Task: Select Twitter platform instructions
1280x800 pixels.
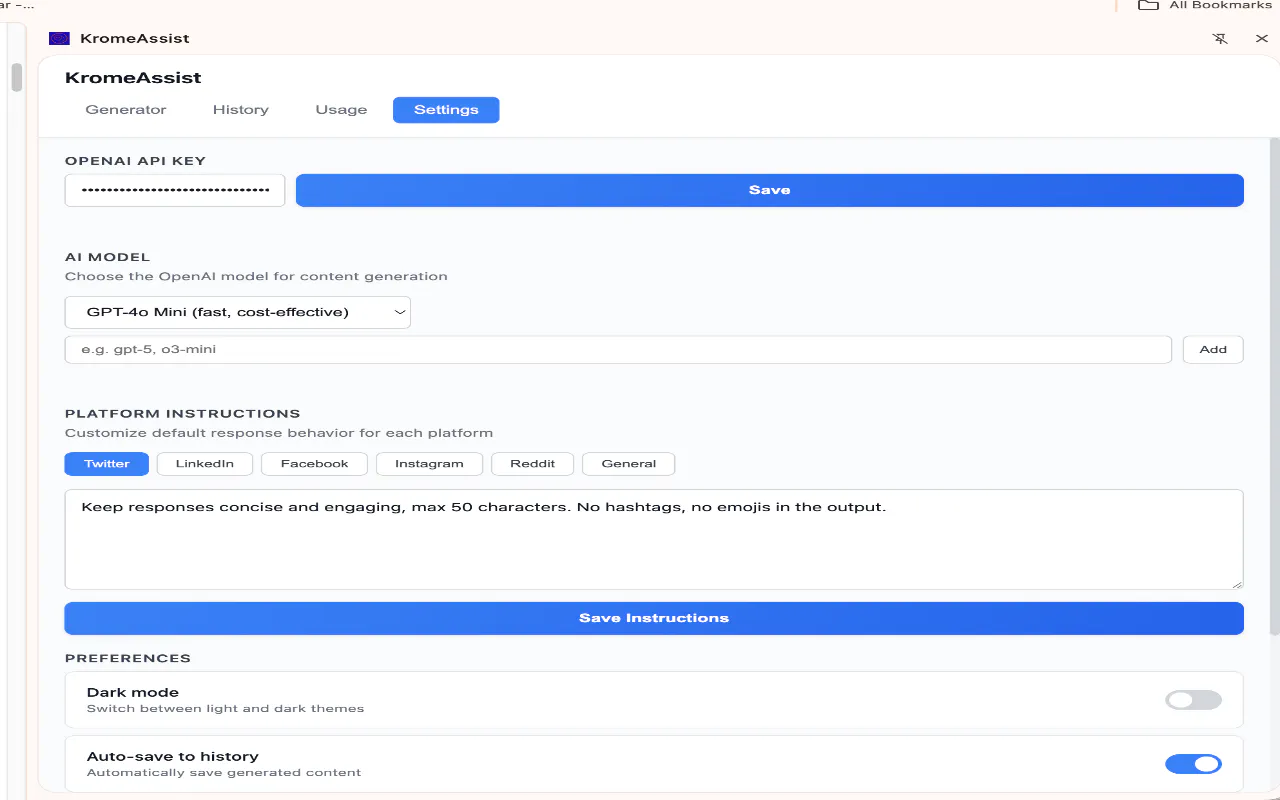Action: click(107, 464)
